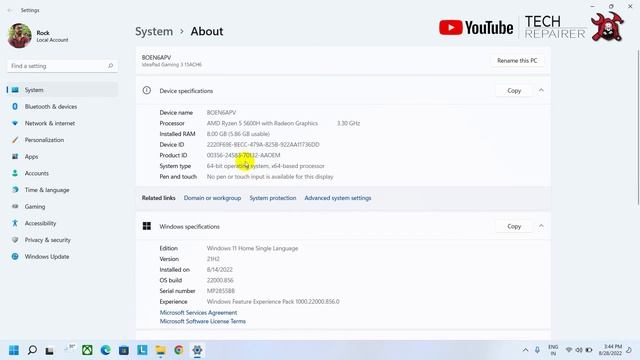Open Microsoft Store from taskbar

tap(124, 350)
